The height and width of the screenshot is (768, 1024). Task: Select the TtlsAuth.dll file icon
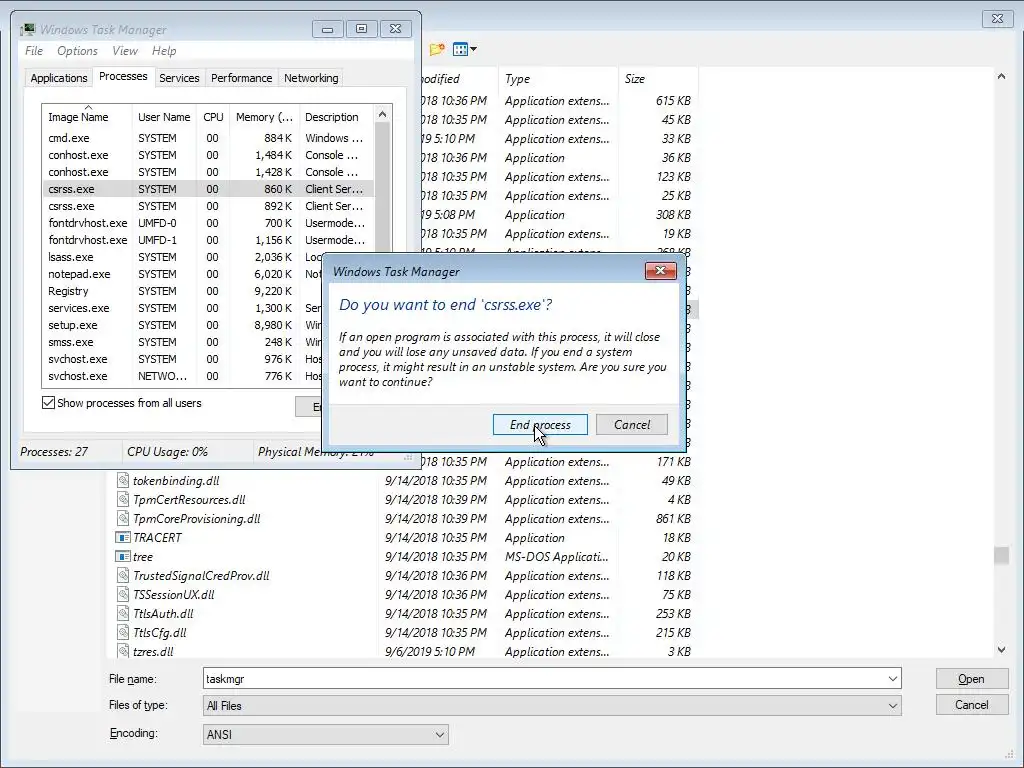(x=123, y=613)
